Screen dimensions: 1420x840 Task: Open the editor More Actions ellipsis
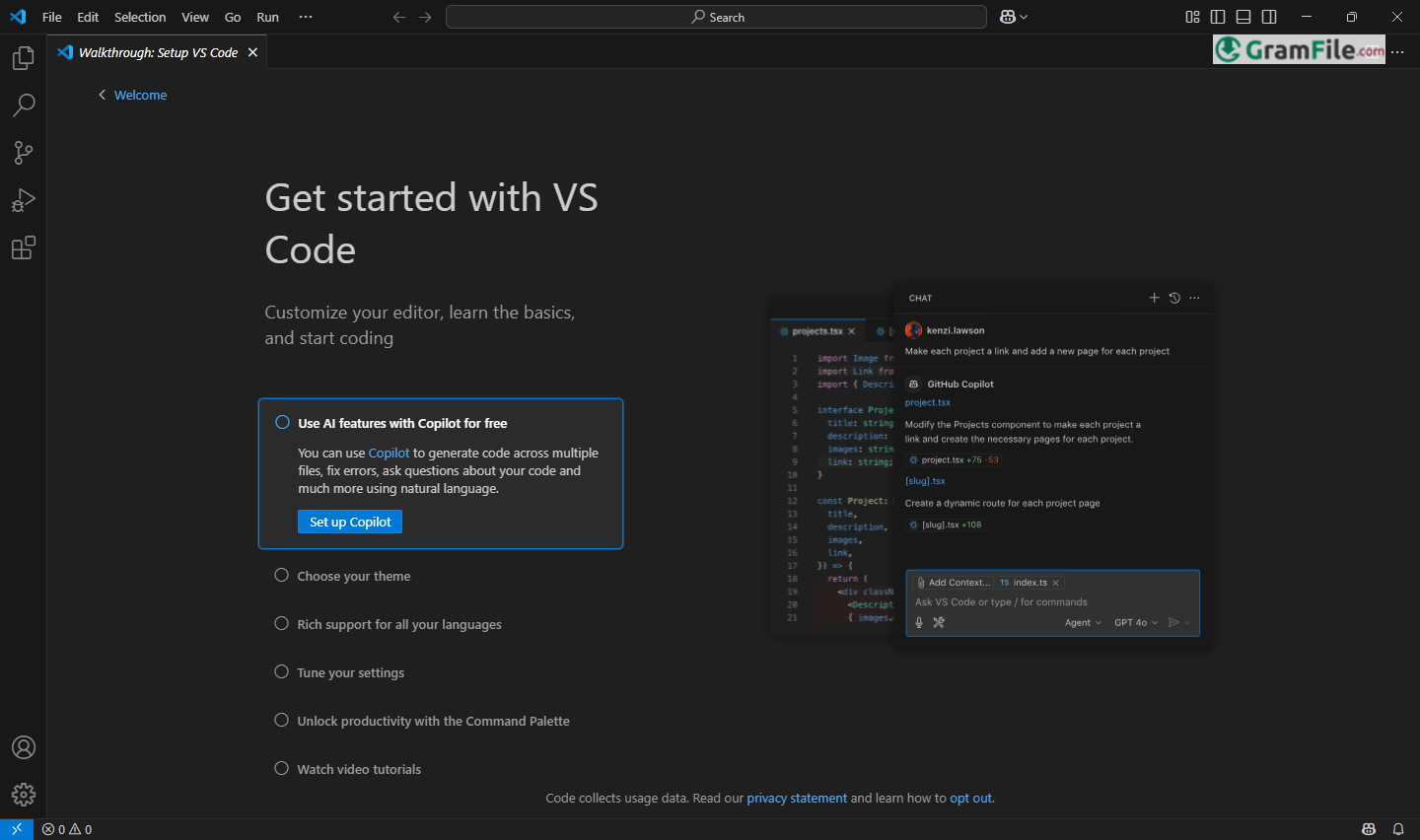coord(1397,52)
